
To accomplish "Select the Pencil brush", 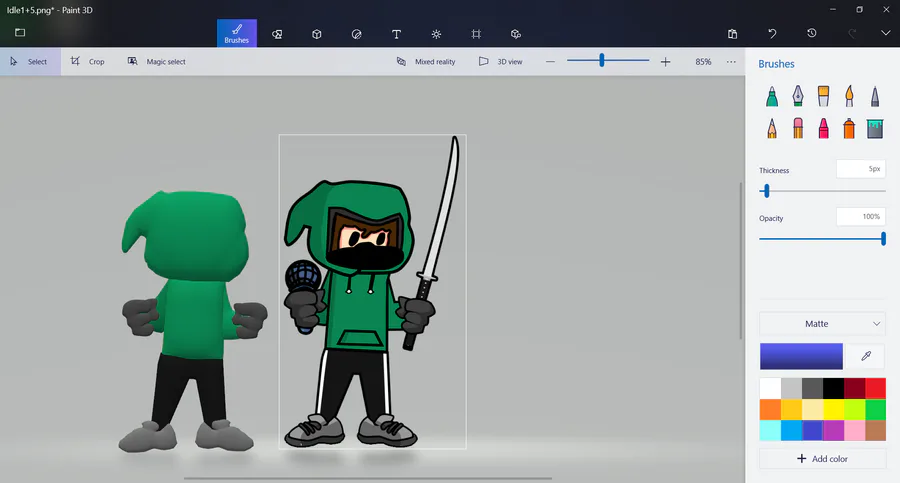I will pos(772,128).
